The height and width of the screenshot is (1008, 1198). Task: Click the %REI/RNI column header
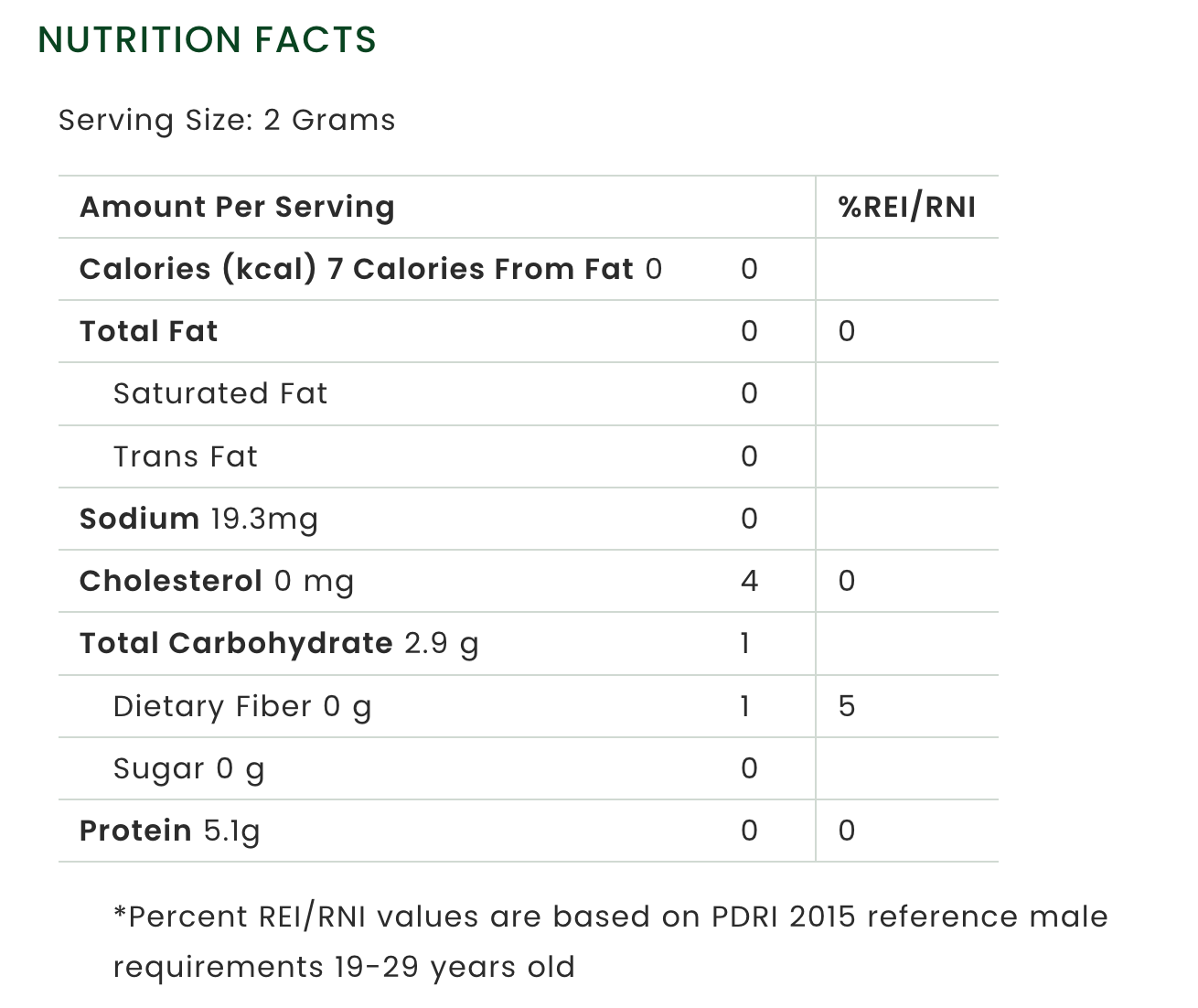[x=906, y=207]
